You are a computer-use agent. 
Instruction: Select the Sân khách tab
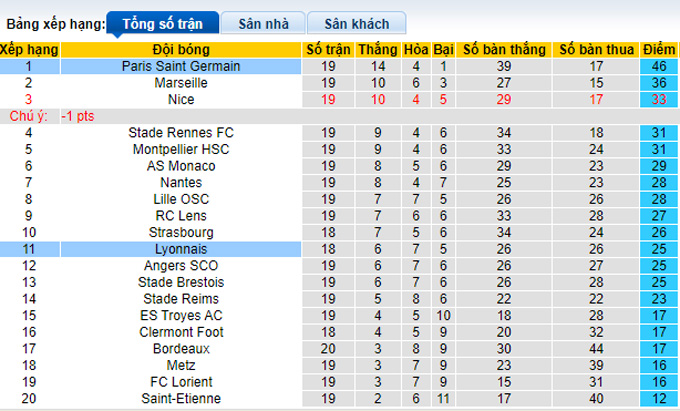pos(356,23)
